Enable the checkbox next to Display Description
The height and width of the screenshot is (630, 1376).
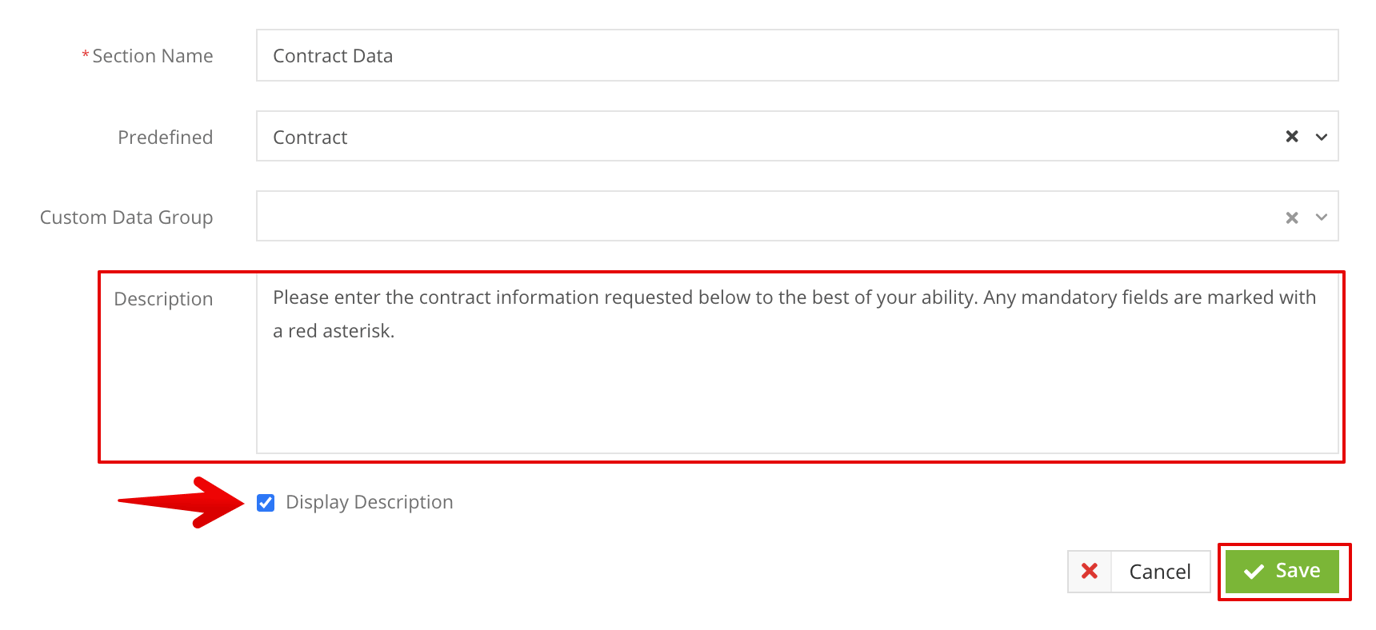point(265,502)
